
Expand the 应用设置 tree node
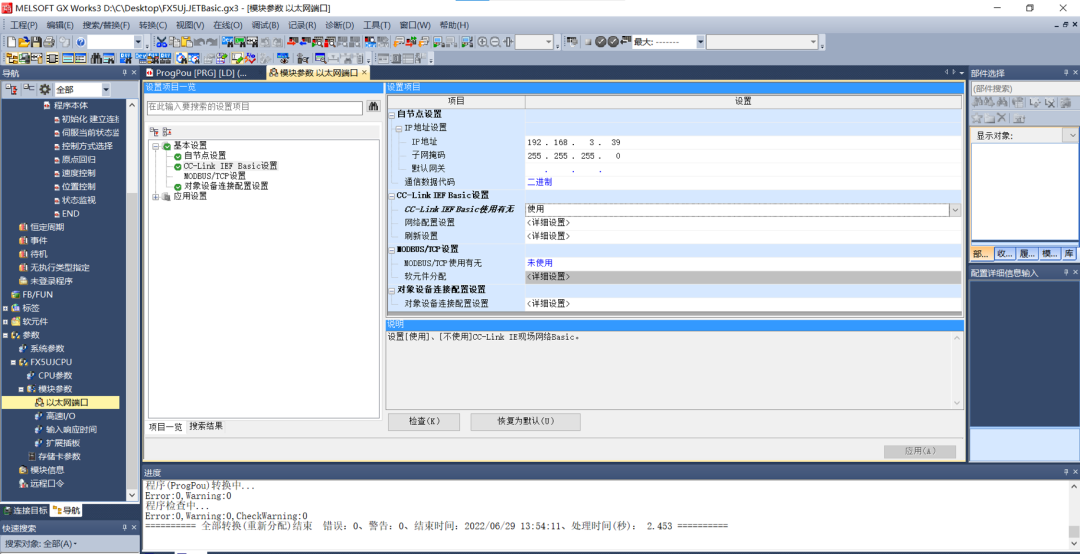(156, 196)
